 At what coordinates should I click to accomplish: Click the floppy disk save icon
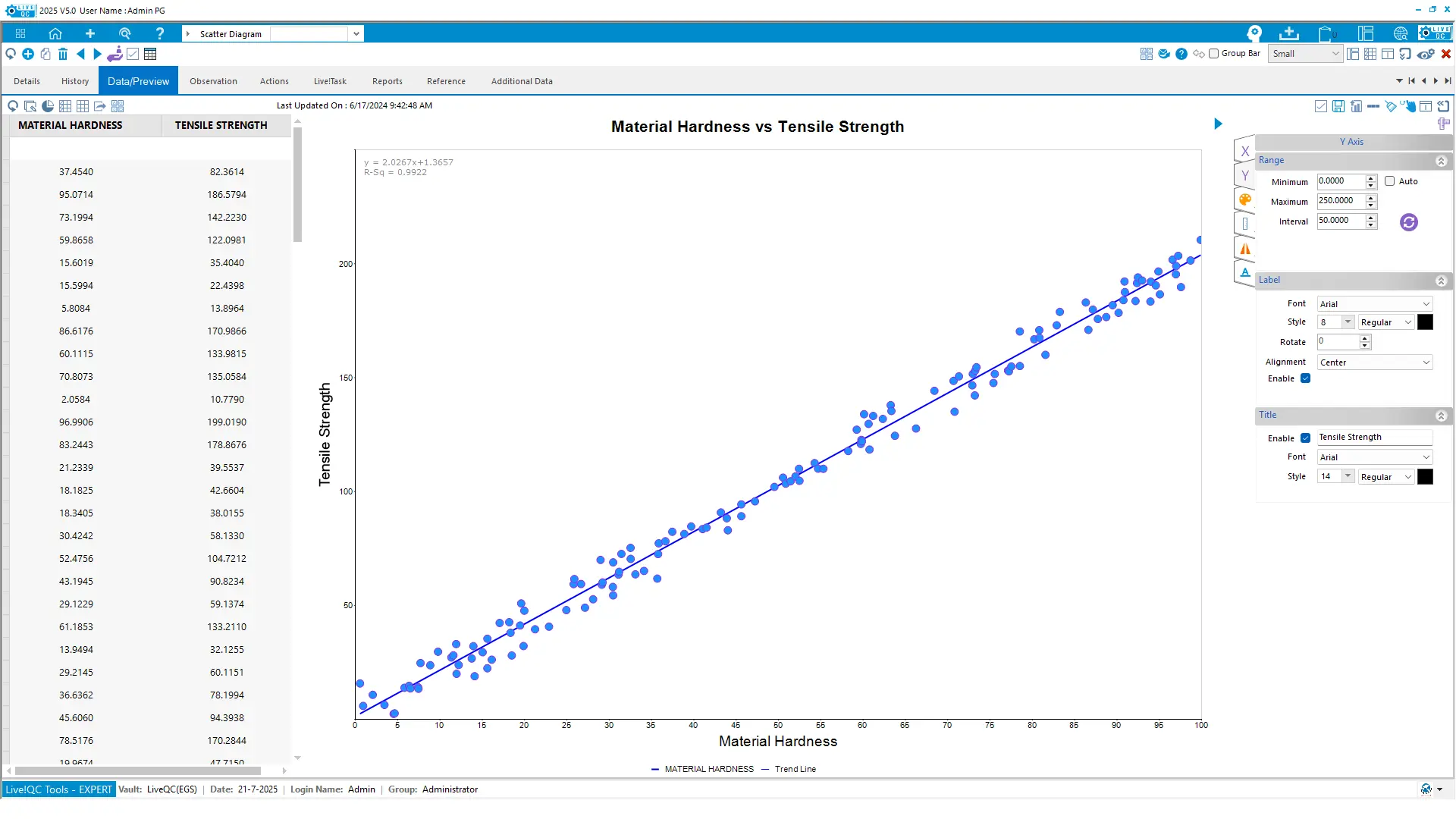pyautogui.click(x=1338, y=106)
